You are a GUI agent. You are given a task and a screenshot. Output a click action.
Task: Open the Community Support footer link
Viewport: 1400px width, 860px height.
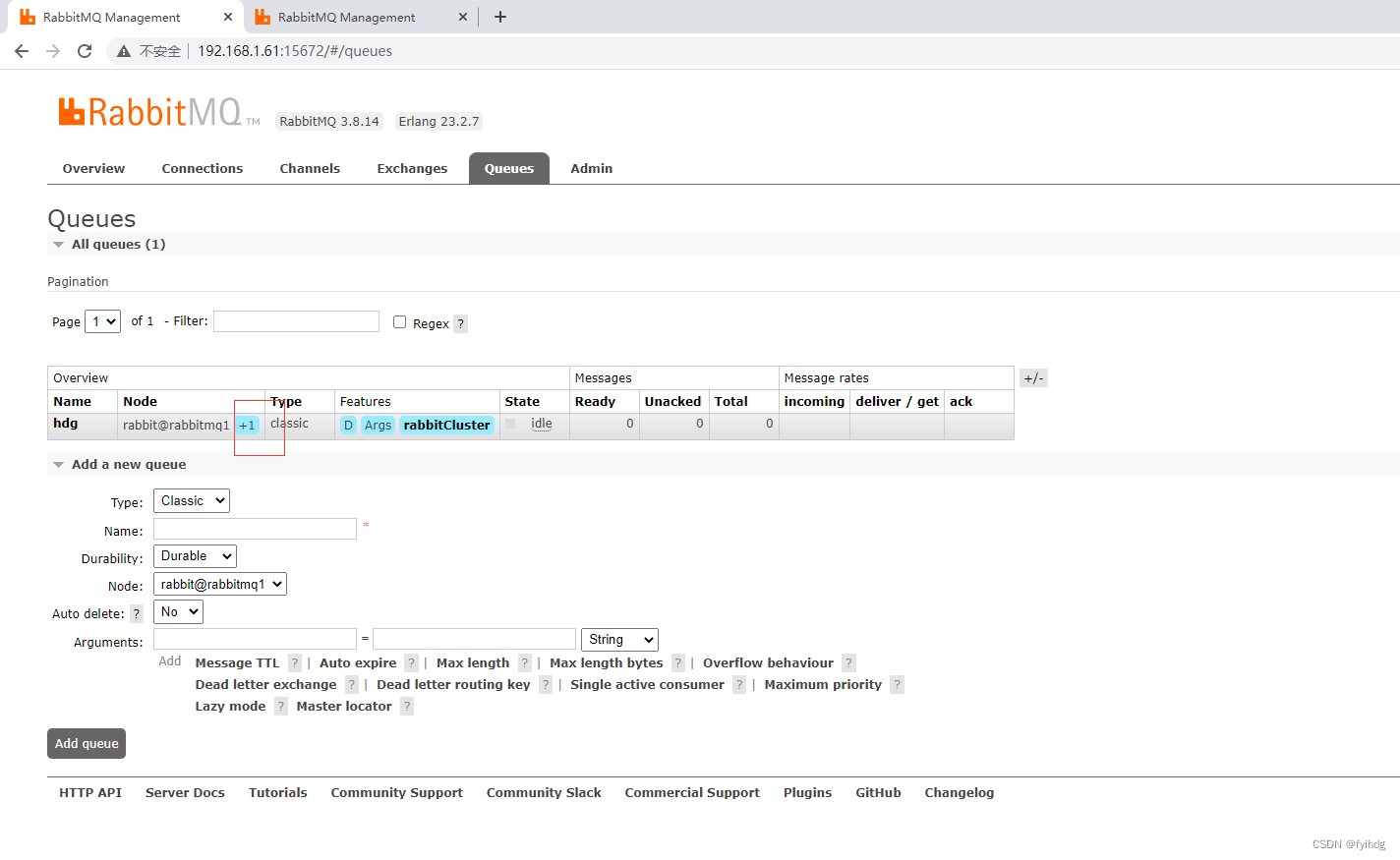[x=397, y=793]
